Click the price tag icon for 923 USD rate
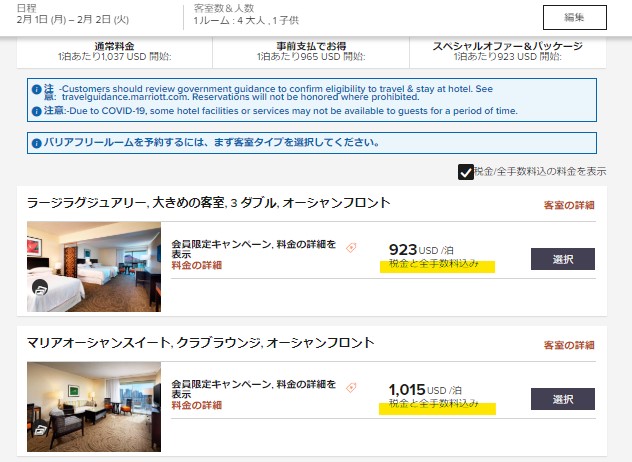This screenshot has height=462, width=632. (x=351, y=248)
